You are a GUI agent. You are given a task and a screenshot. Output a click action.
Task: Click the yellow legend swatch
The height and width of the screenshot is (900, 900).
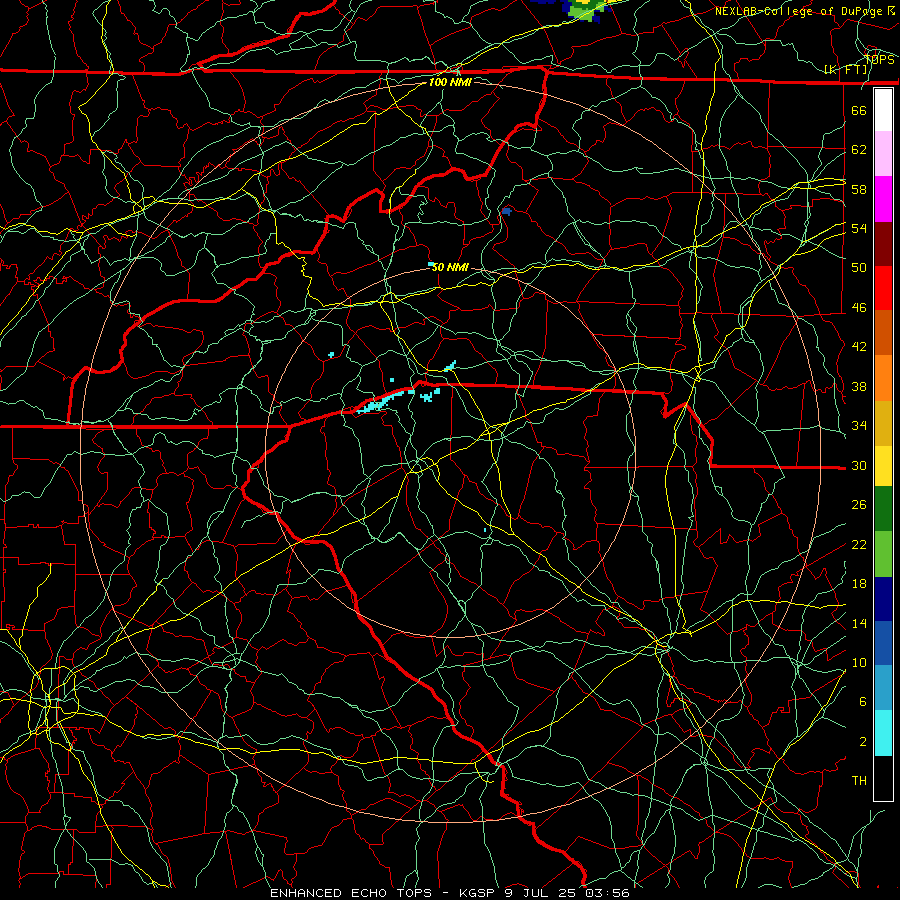pyautogui.click(x=883, y=465)
